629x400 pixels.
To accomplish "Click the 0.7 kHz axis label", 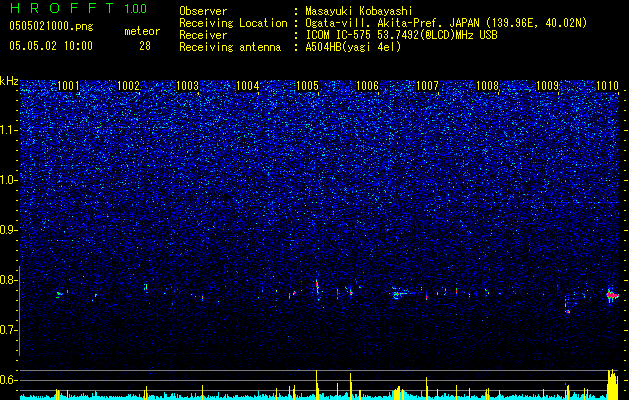I will coord(8,330).
